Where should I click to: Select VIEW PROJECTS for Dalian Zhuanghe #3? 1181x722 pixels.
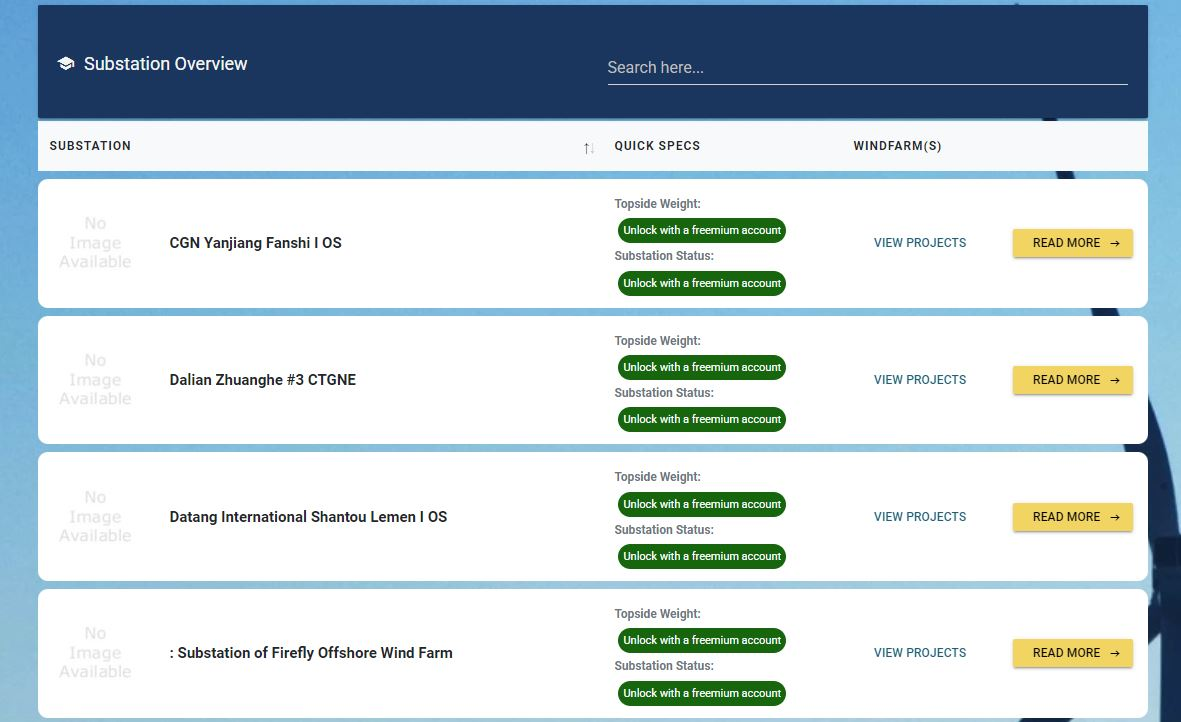coord(919,380)
